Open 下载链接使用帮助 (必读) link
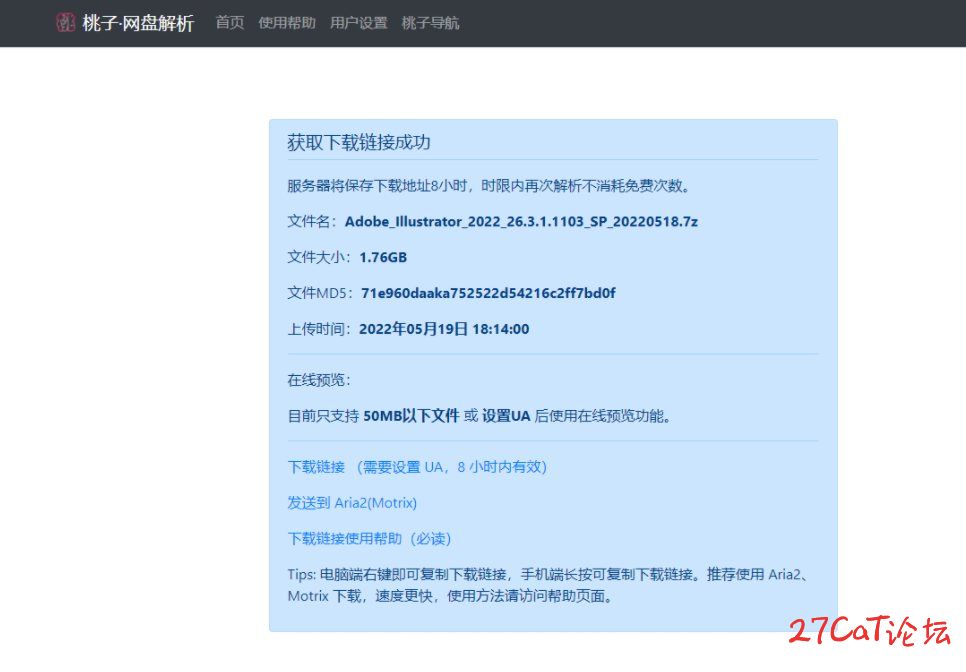Screen dimensions: 966x672 point(369,539)
